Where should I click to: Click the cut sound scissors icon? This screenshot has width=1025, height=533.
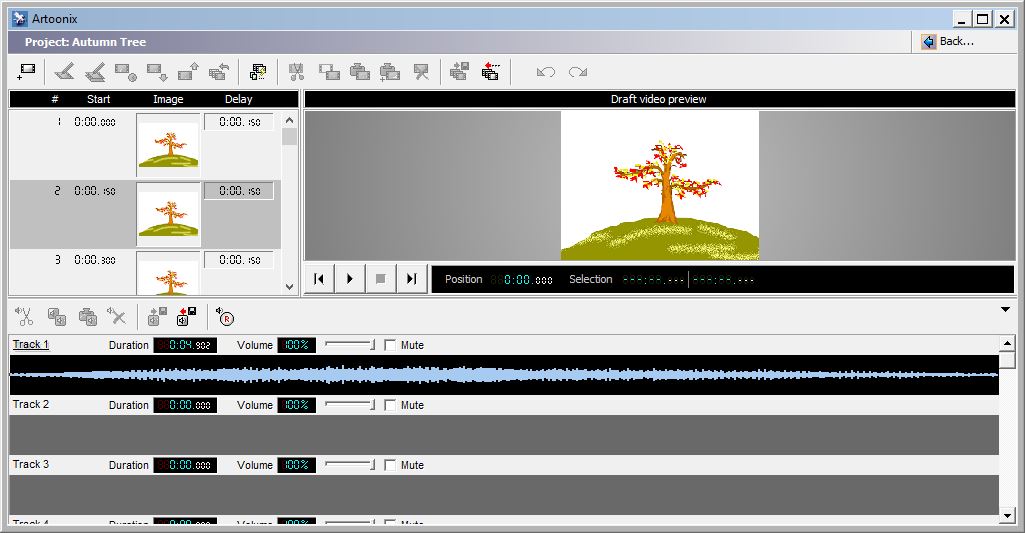[x=24, y=317]
